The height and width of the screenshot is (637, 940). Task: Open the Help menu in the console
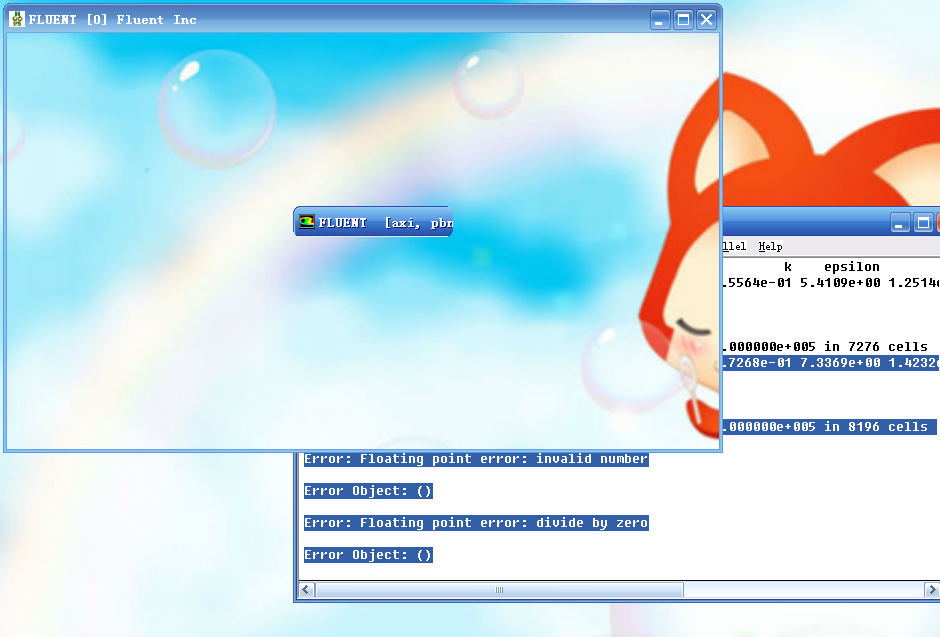point(769,246)
